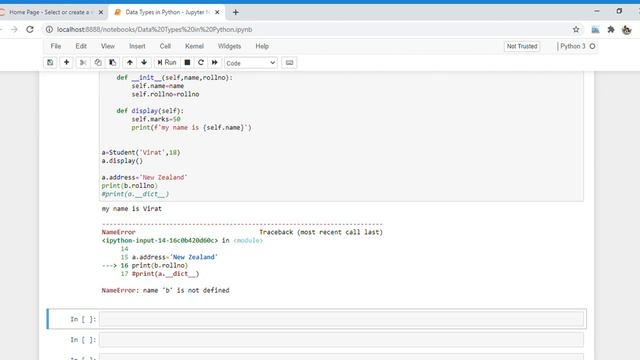Copy the selected cells
This screenshot has height=360, width=640.
(x=98, y=62)
